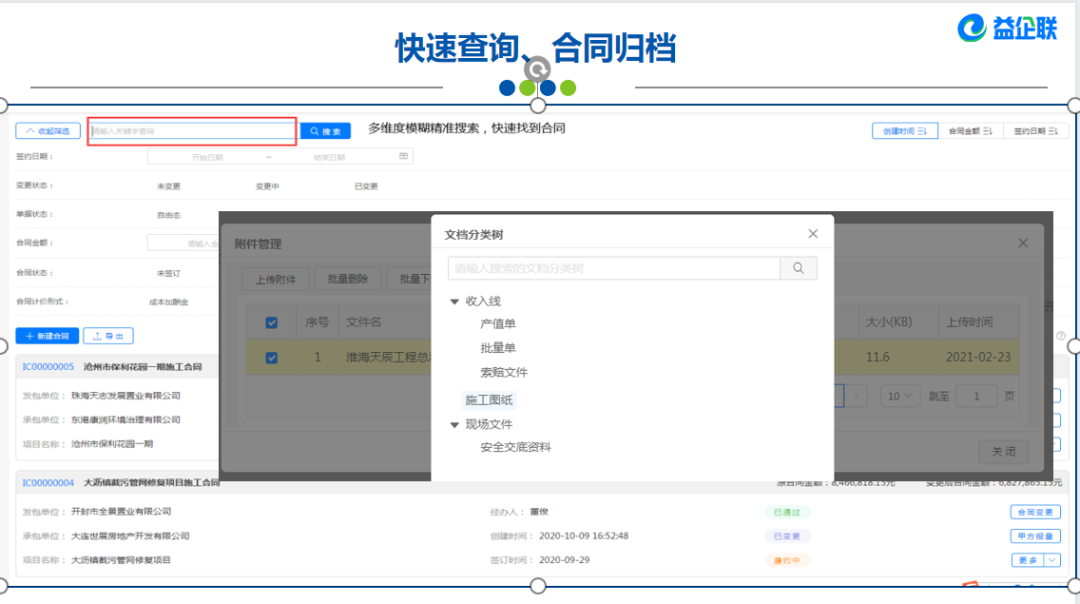The image size is (1080, 604).
Task: Collapse the 现场文件 tree node triangle
Action: tap(455, 425)
